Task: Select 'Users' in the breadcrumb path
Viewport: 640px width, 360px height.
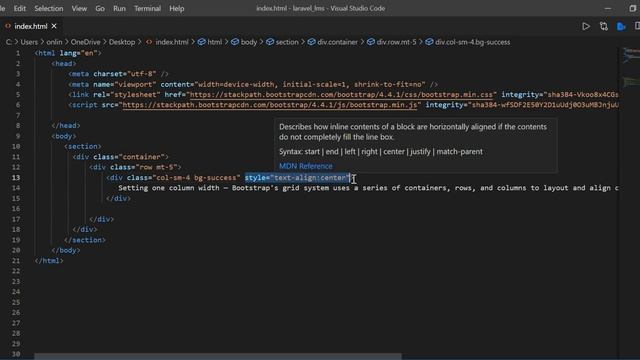Action: 29,42
